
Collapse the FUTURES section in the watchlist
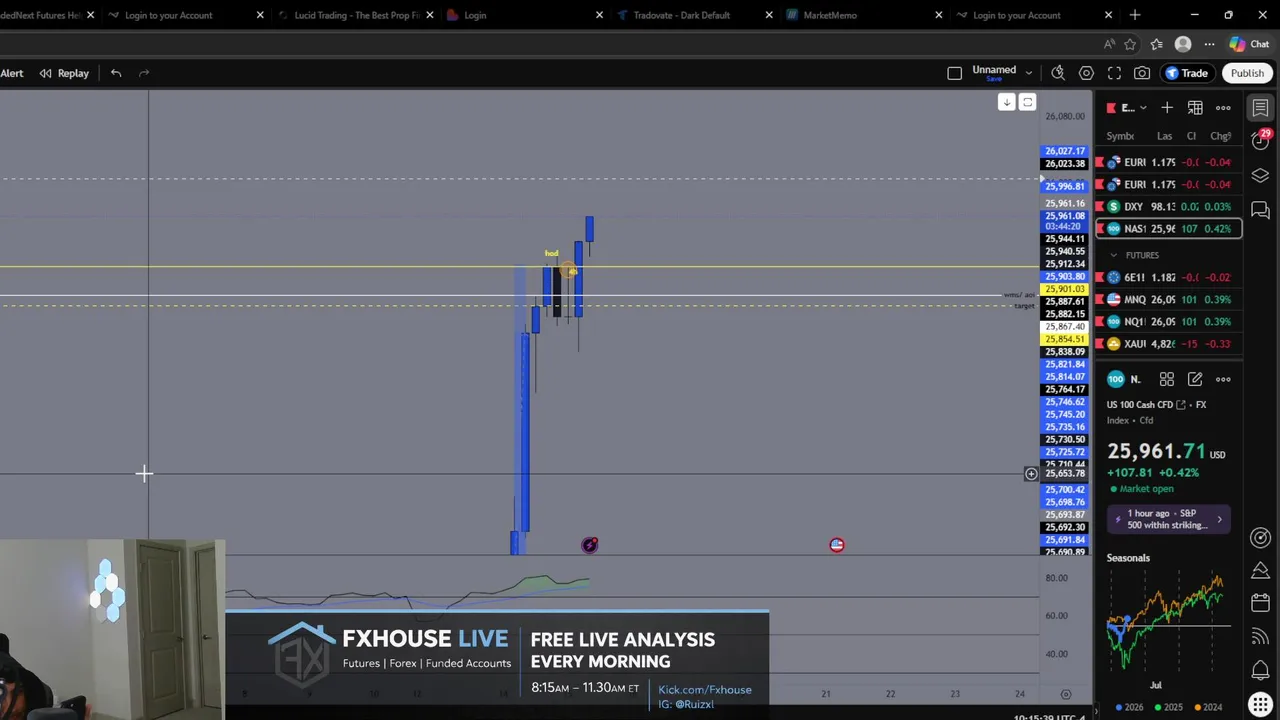[x=1114, y=255]
